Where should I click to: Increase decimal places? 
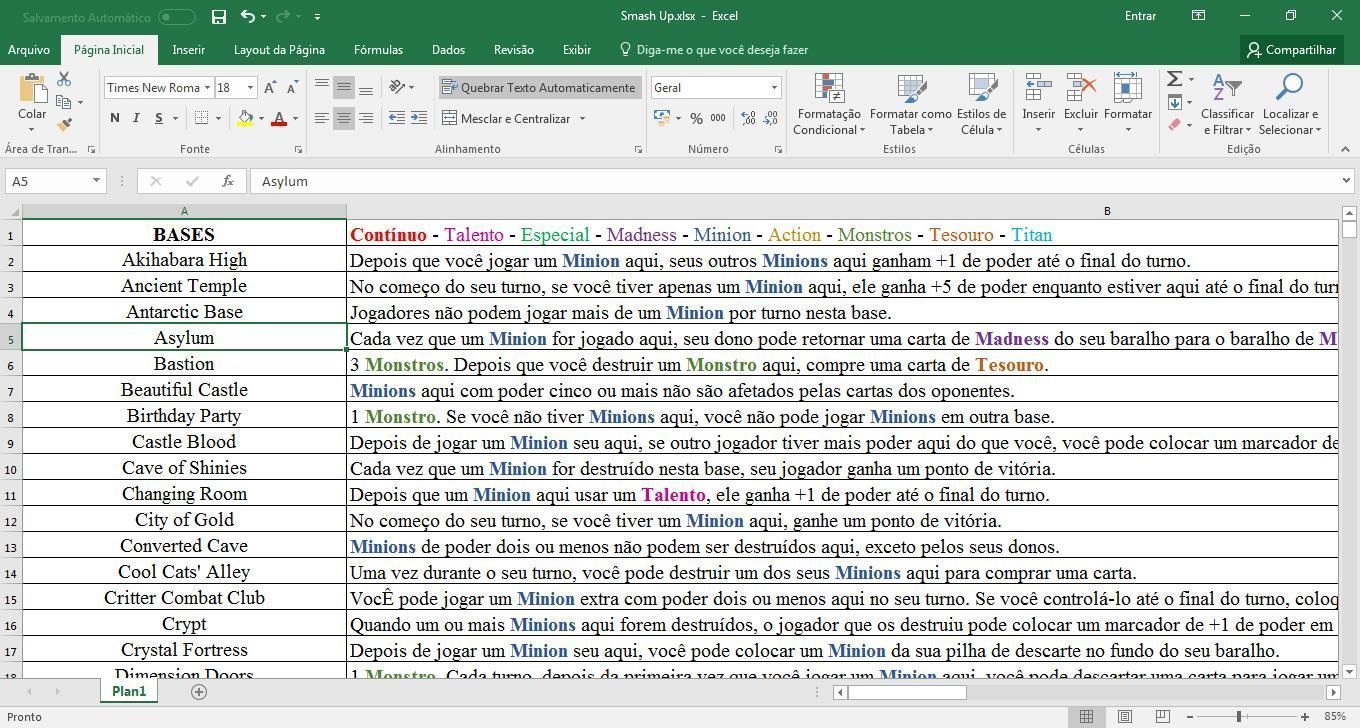[747, 118]
